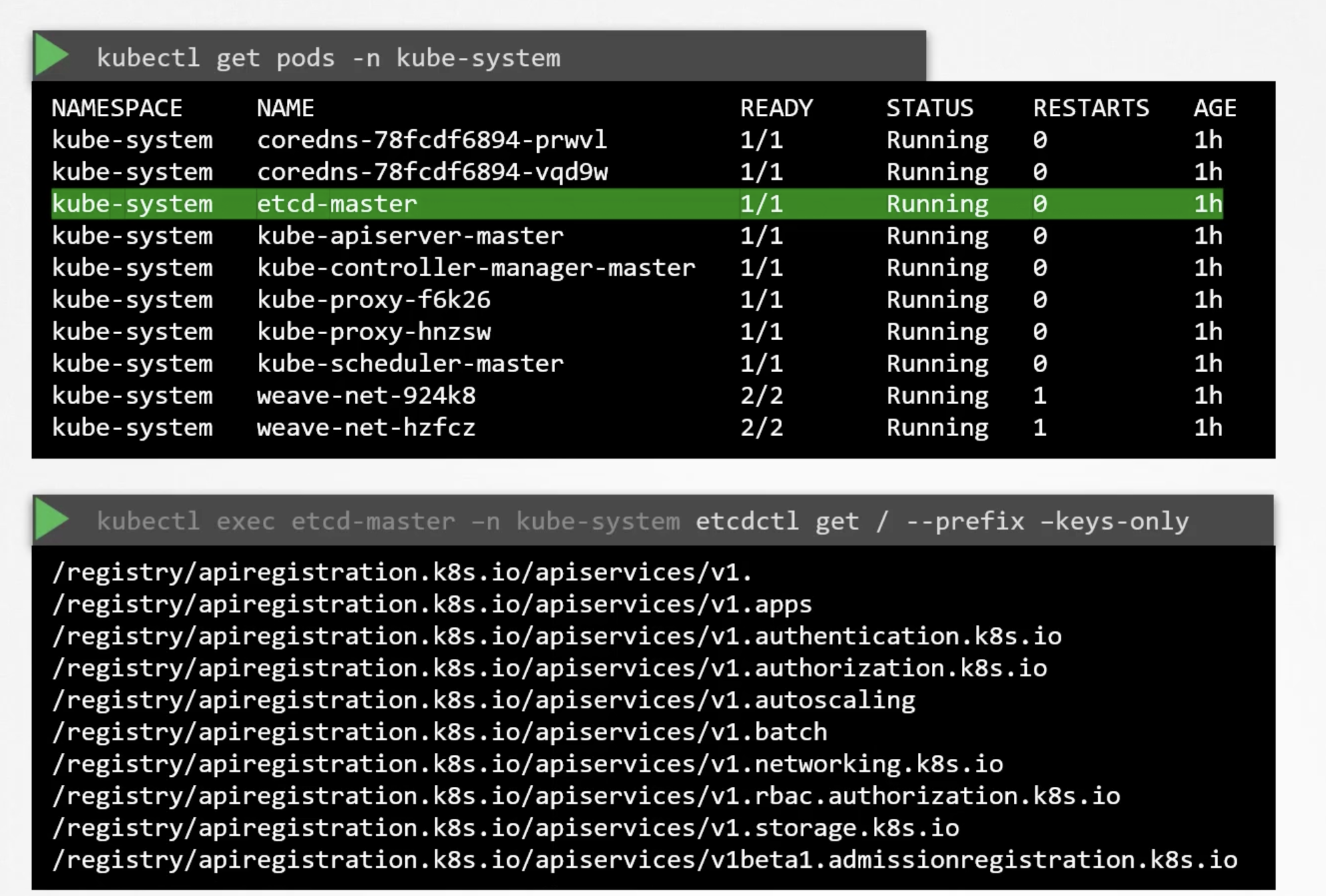The height and width of the screenshot is (896, 1326).
Task: Select pod name kube-proxy-f6k26
Action: click(373, 300)
